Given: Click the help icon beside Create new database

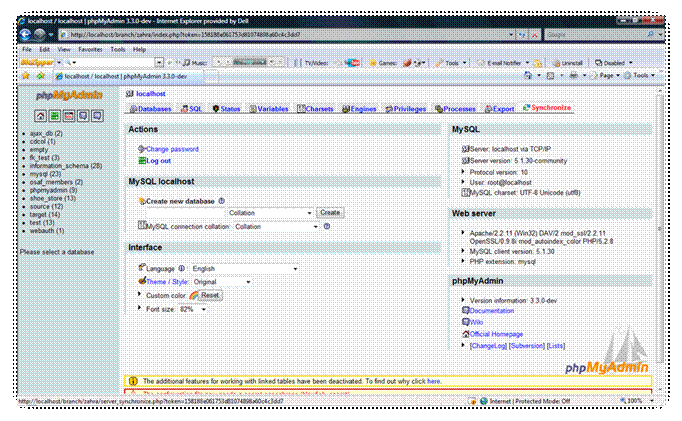Looking at the screenshot, I should click(222, 201).
